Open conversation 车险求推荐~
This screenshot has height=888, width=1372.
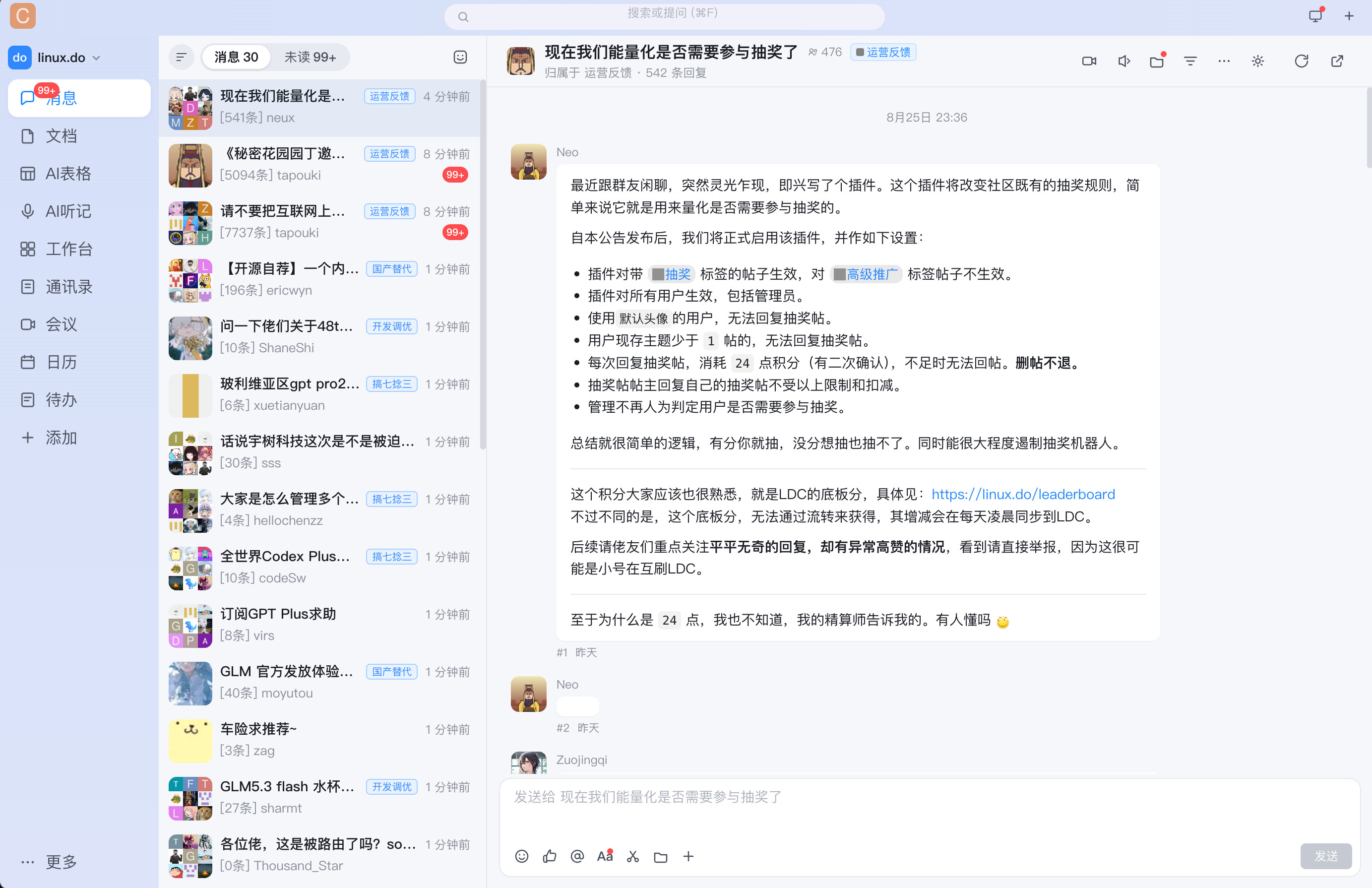[319, 740]
